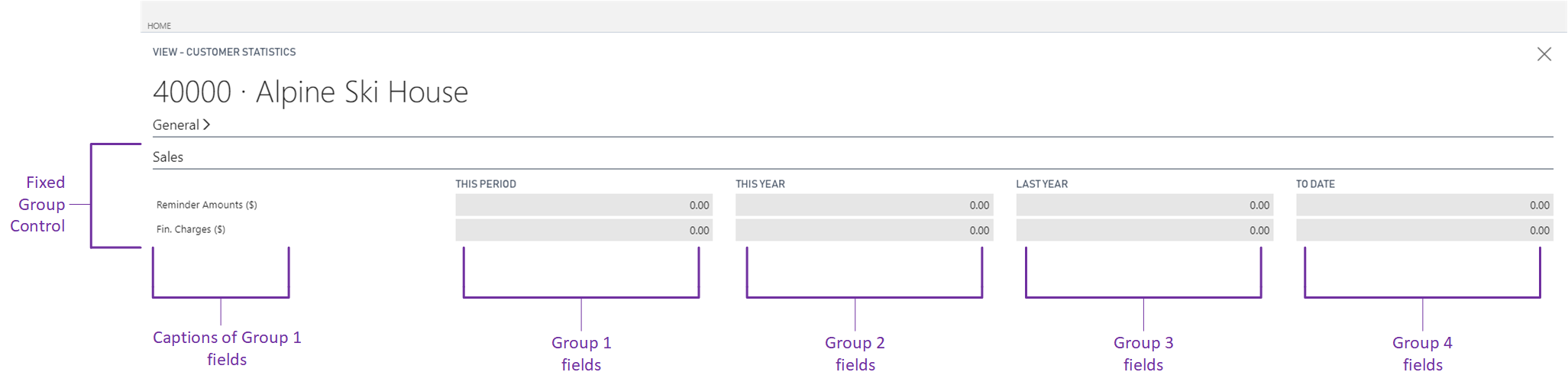The height and width of the screenshot is (385, 1568).
Task: Select Fin. Charges To Date field
Action: click(1424, 230)
